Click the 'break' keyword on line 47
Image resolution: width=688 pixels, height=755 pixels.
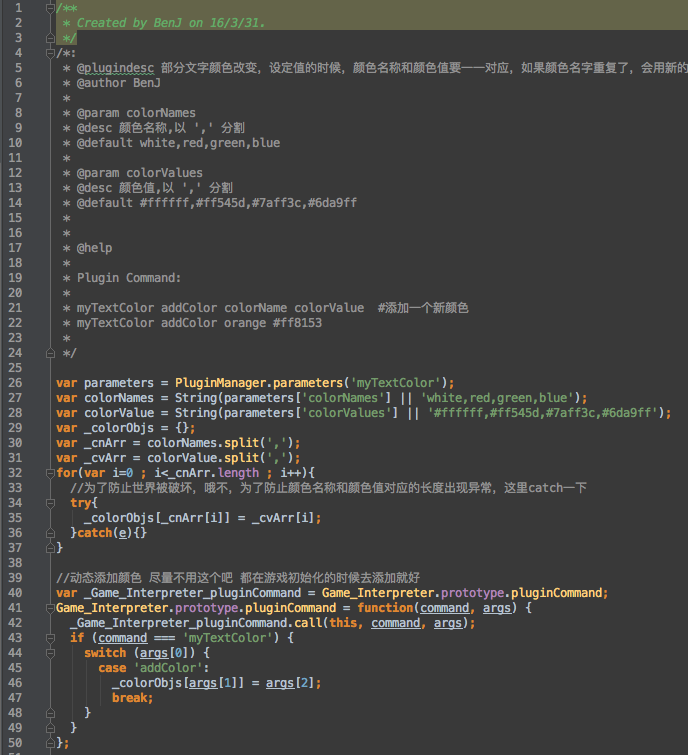130,698
